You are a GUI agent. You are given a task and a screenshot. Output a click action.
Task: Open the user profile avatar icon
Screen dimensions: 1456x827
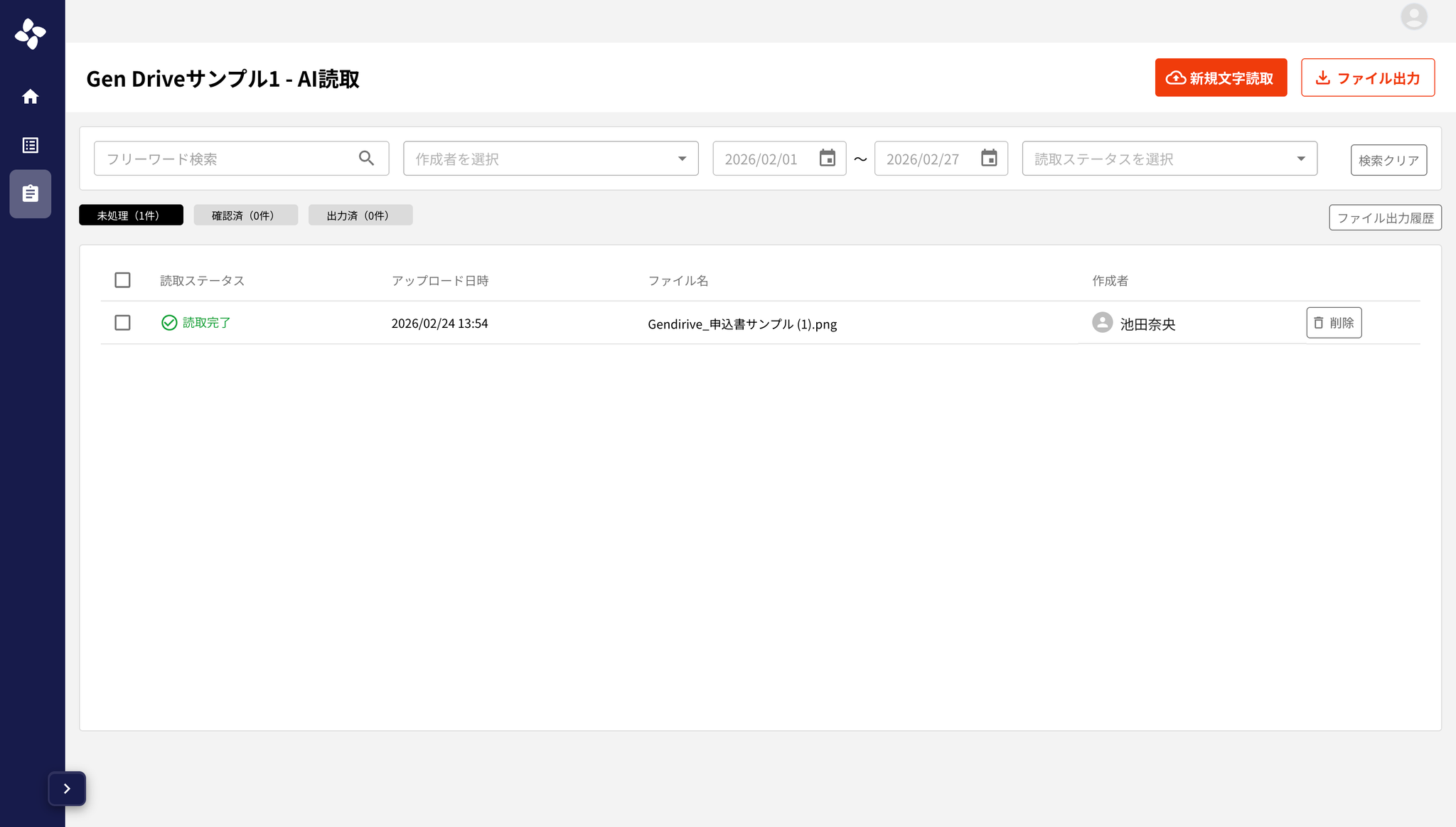1413,16
